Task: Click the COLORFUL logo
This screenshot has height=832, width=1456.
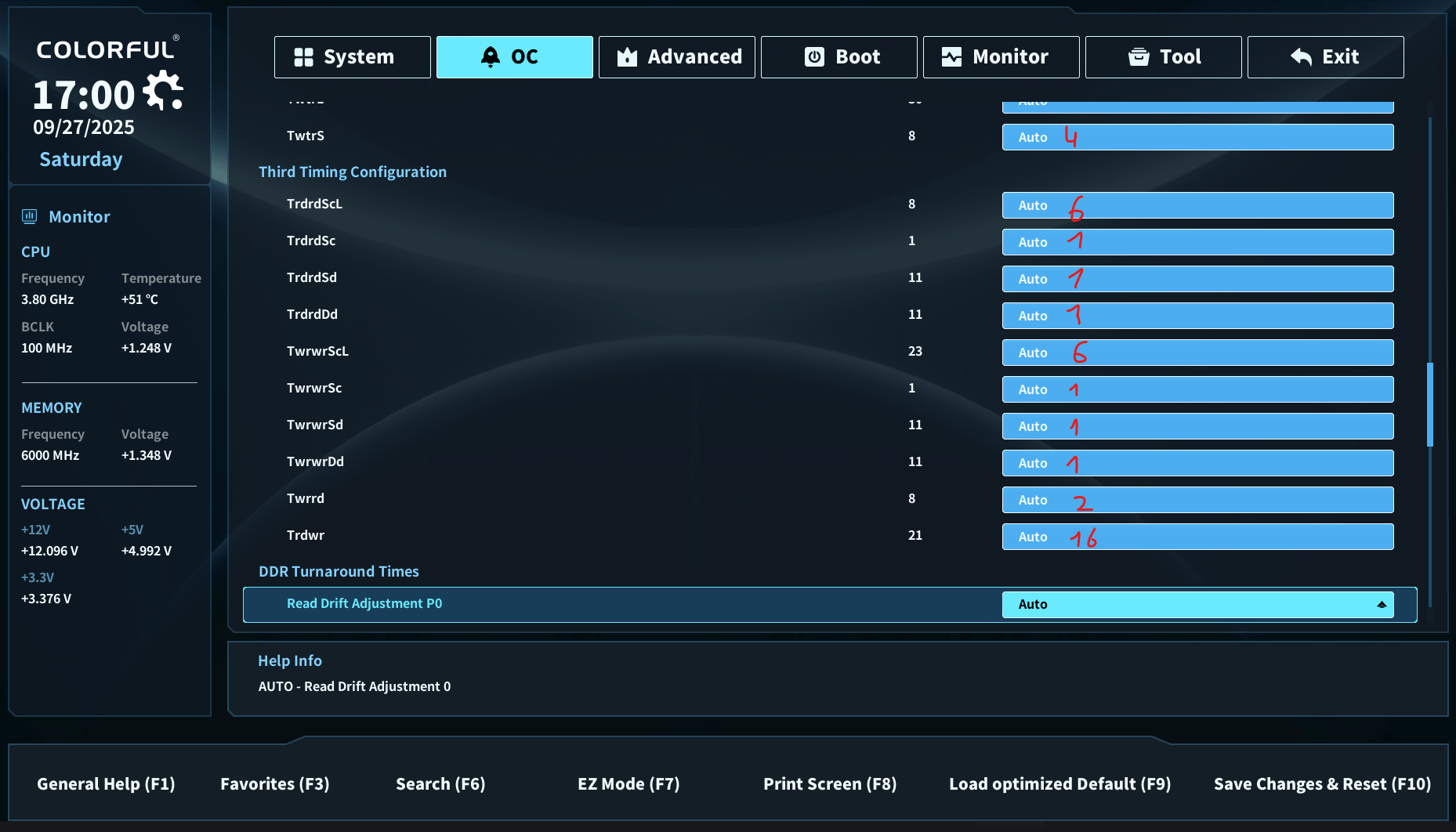Action: pos(107,49)
